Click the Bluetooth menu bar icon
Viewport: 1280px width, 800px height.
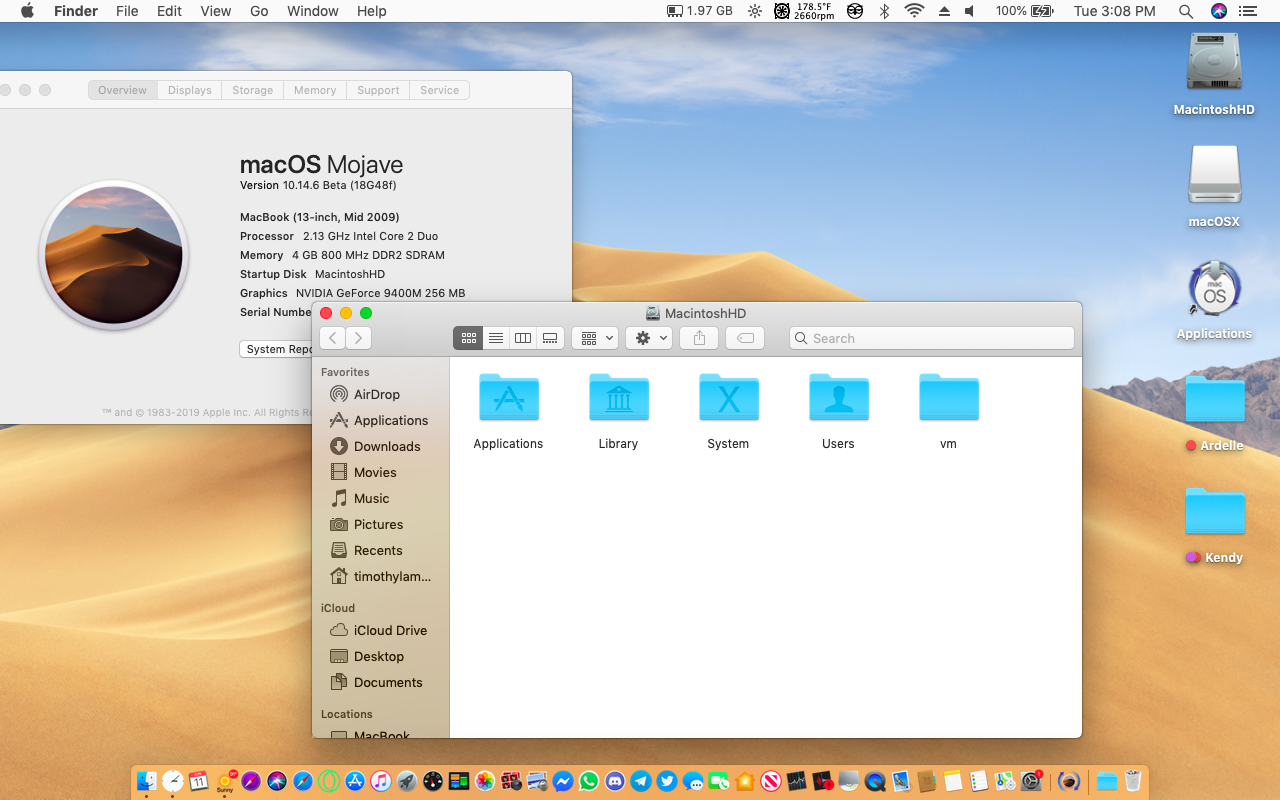point(884,11)
